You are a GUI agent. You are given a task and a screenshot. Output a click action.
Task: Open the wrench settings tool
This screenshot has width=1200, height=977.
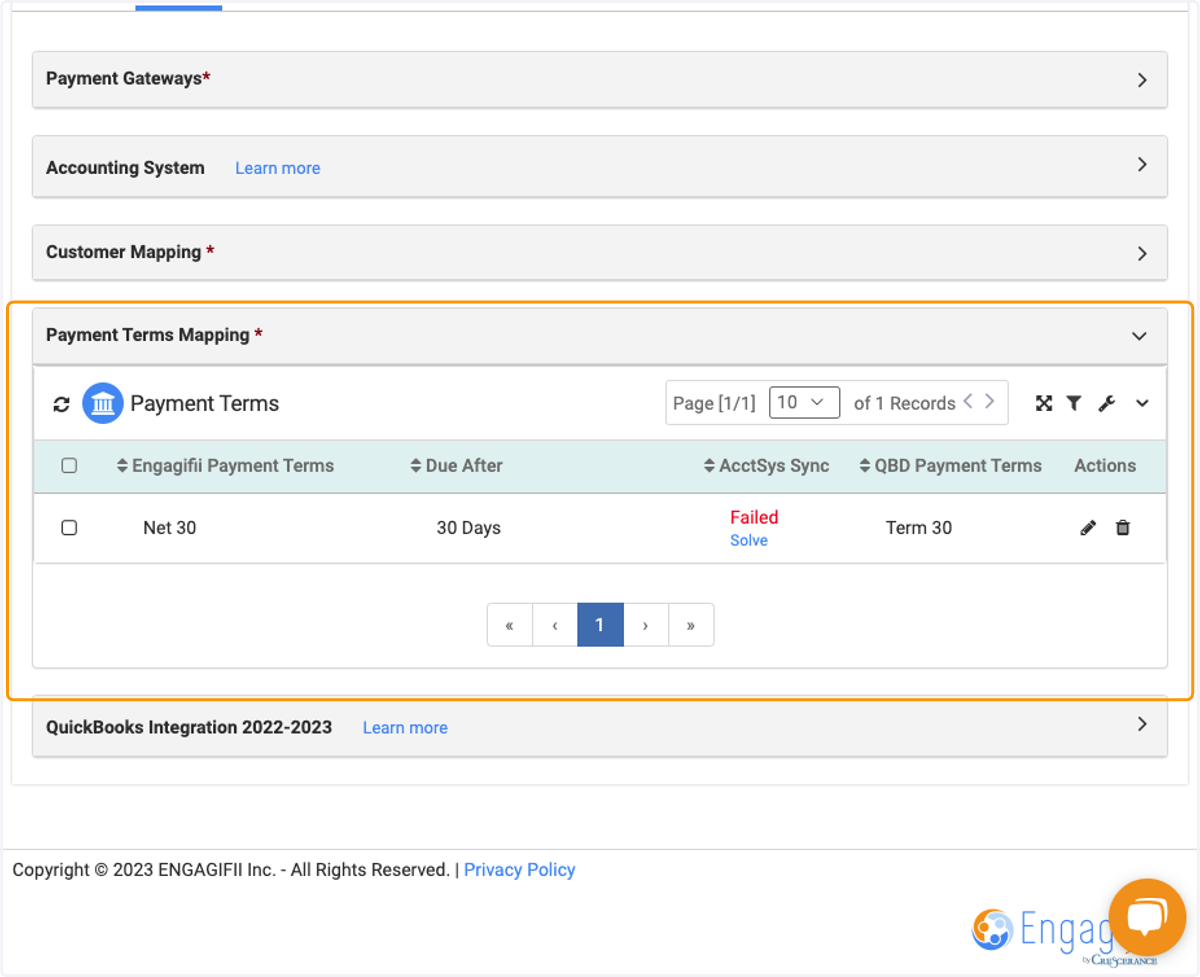(1106, 403)
